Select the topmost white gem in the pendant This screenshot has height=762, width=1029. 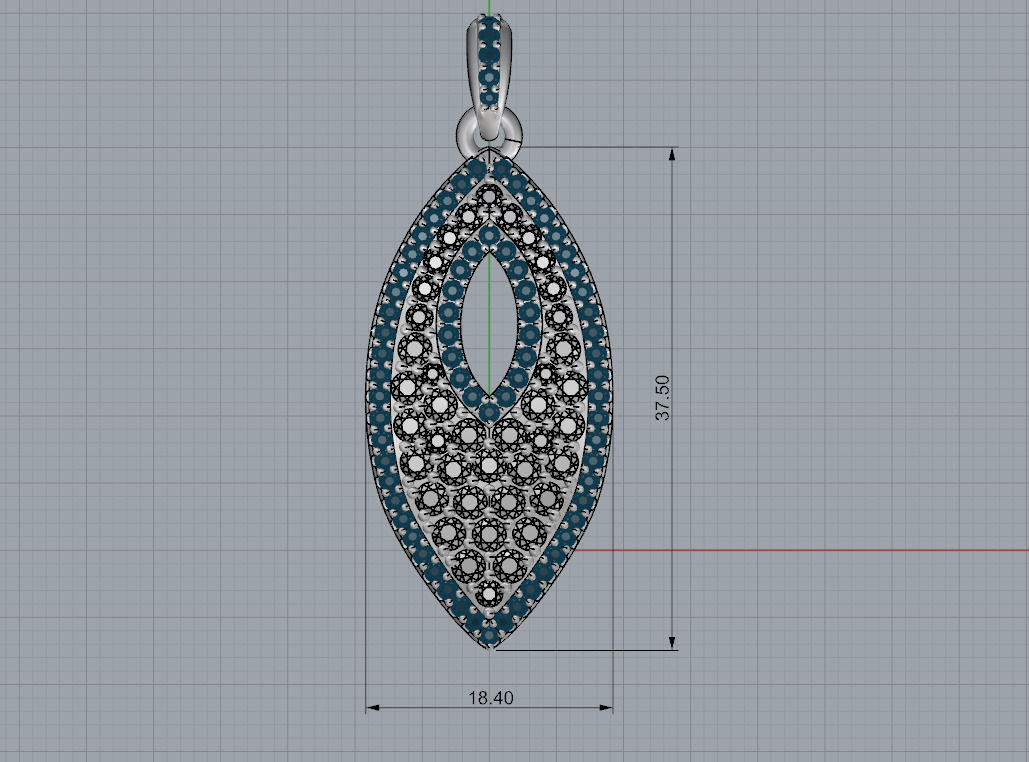pyautogui.click(x=489, y=195)
